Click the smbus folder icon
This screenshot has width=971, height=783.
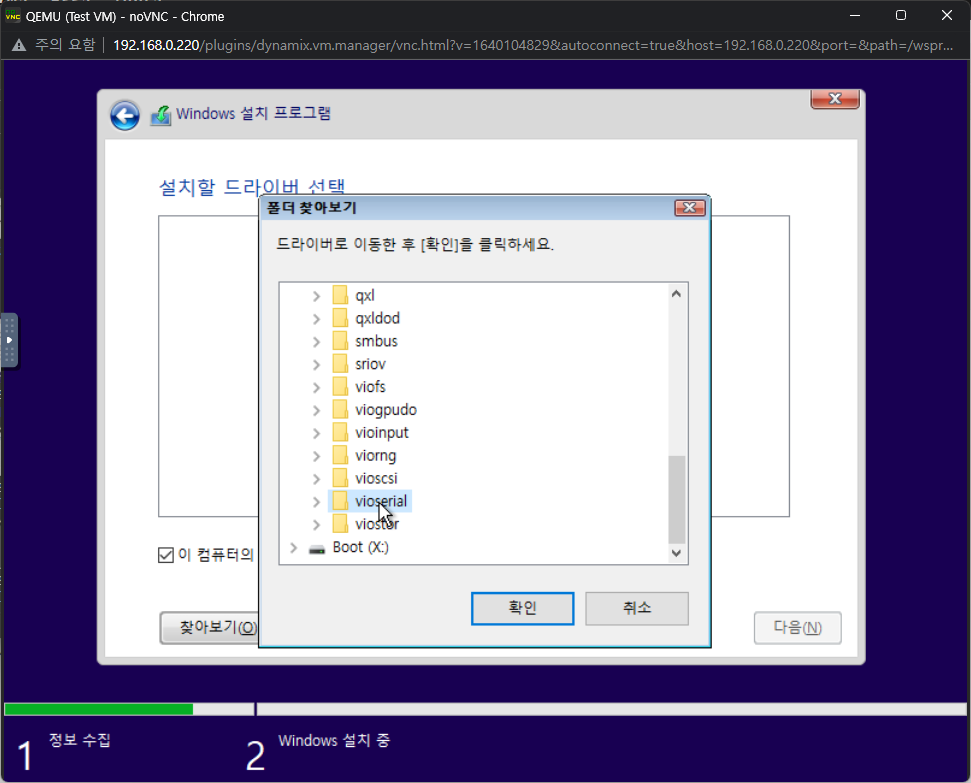340,341
